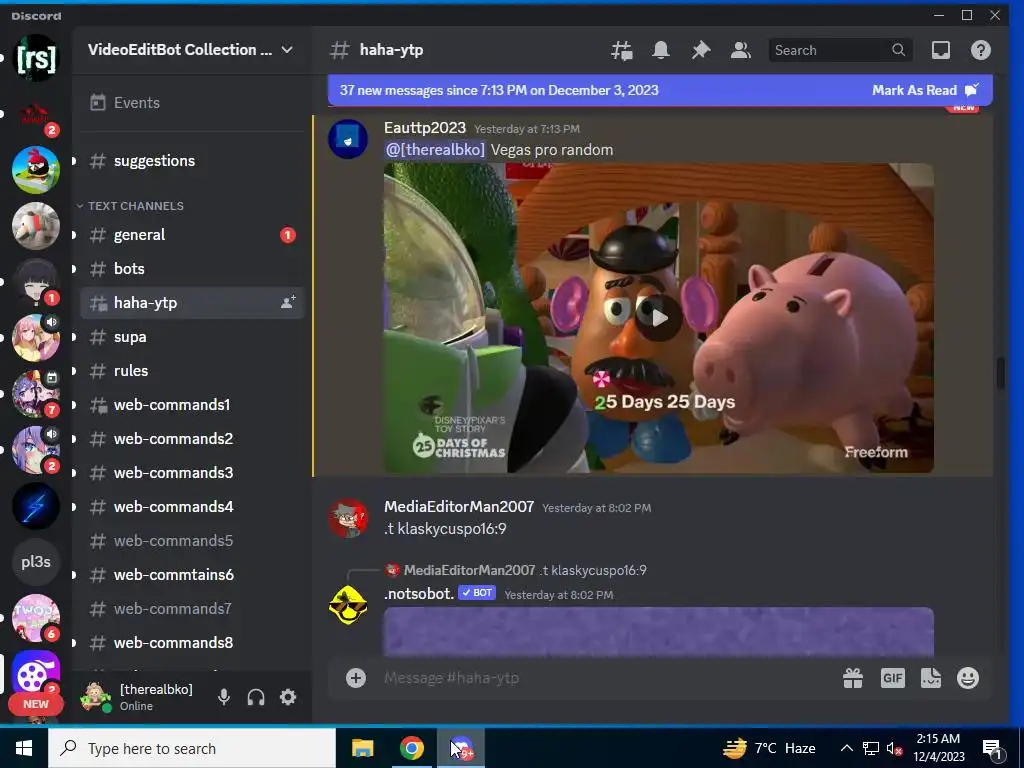Open the Windows Start menu
This screenshot has height=768, width=1024.
click(24, 748)
